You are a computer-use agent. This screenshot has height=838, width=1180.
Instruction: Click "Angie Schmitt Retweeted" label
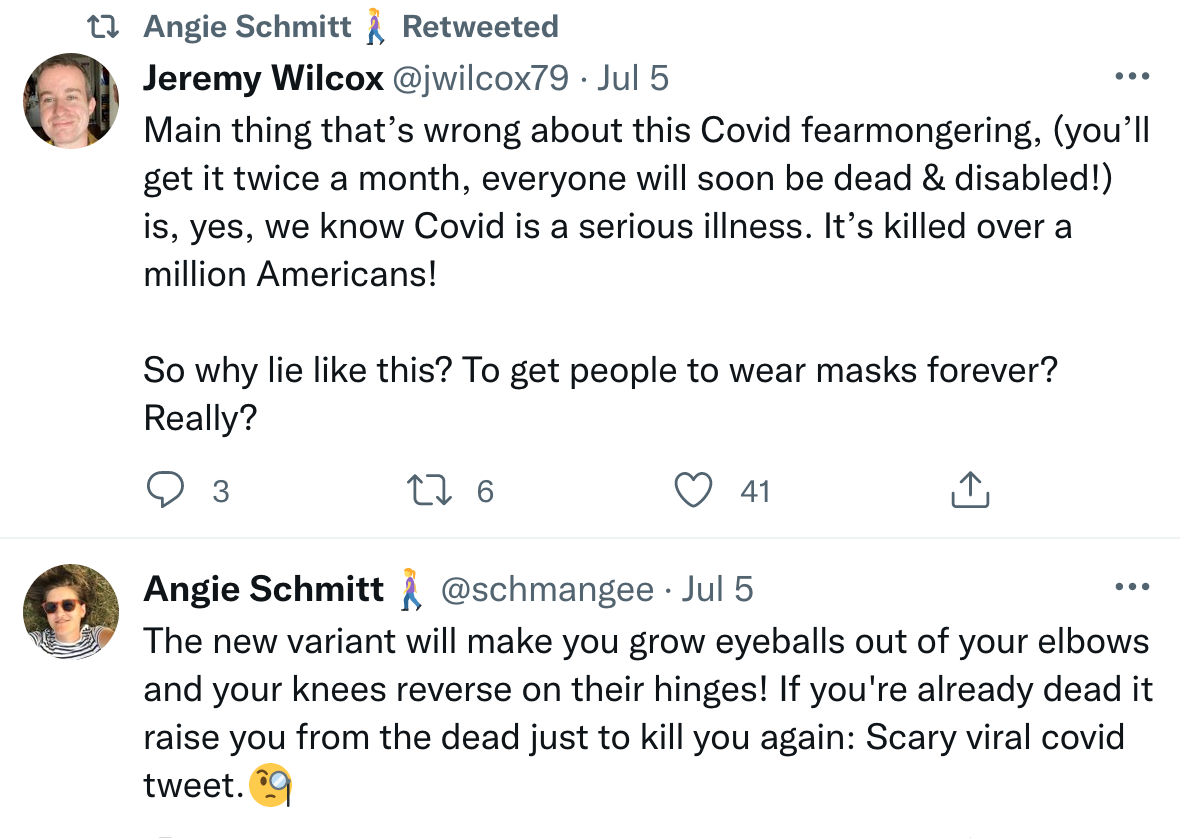click(x=350, y=26)
